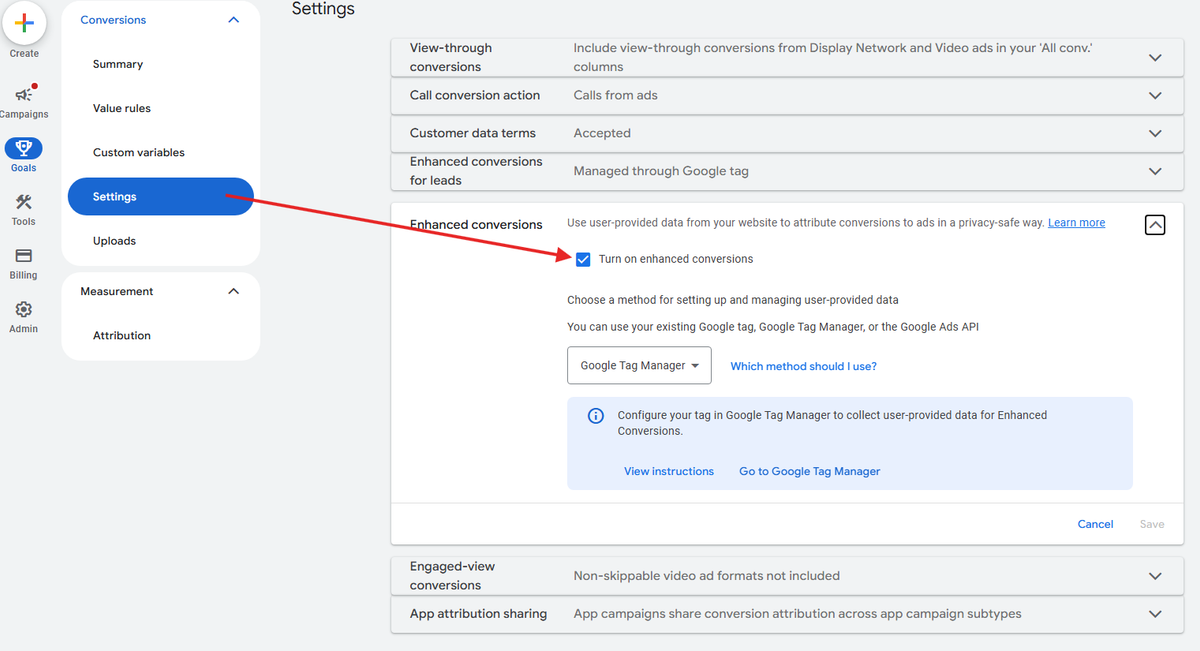
Task: Open the Learn more link
Action: 1076,223
